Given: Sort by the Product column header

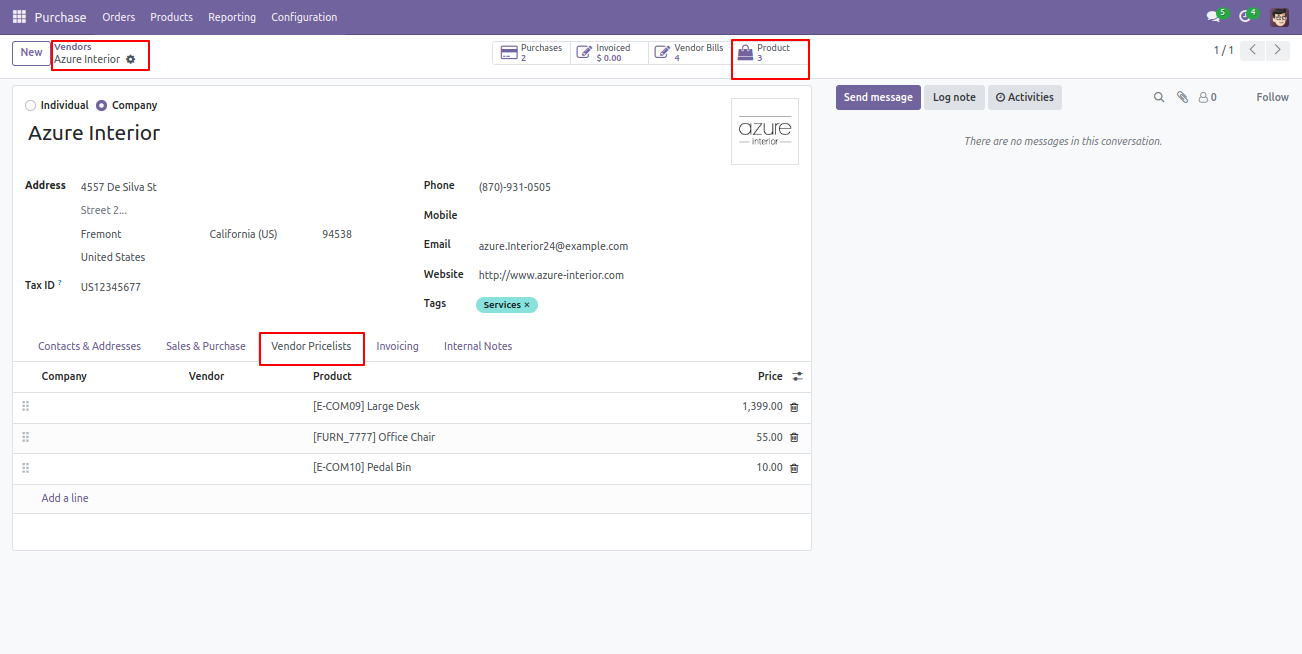Looking at the screenshot, I should pos(332,376).
